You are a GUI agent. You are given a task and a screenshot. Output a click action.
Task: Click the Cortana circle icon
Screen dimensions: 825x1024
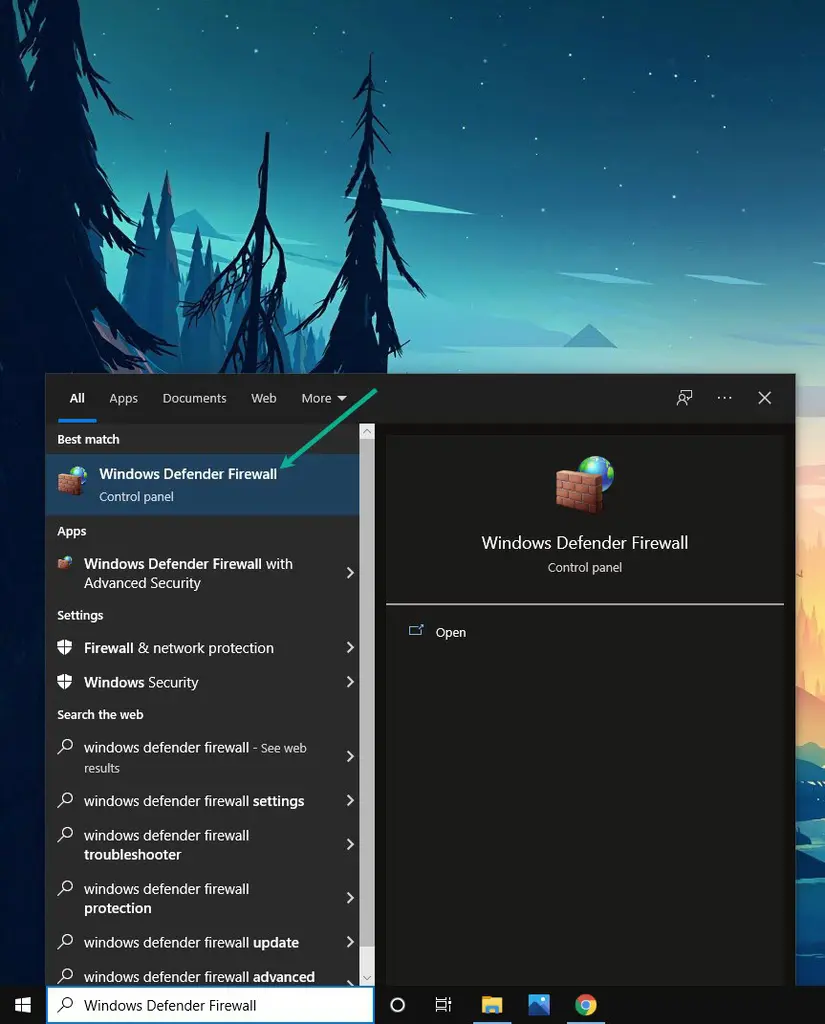pyautogui.click(x=397, y=1005)
